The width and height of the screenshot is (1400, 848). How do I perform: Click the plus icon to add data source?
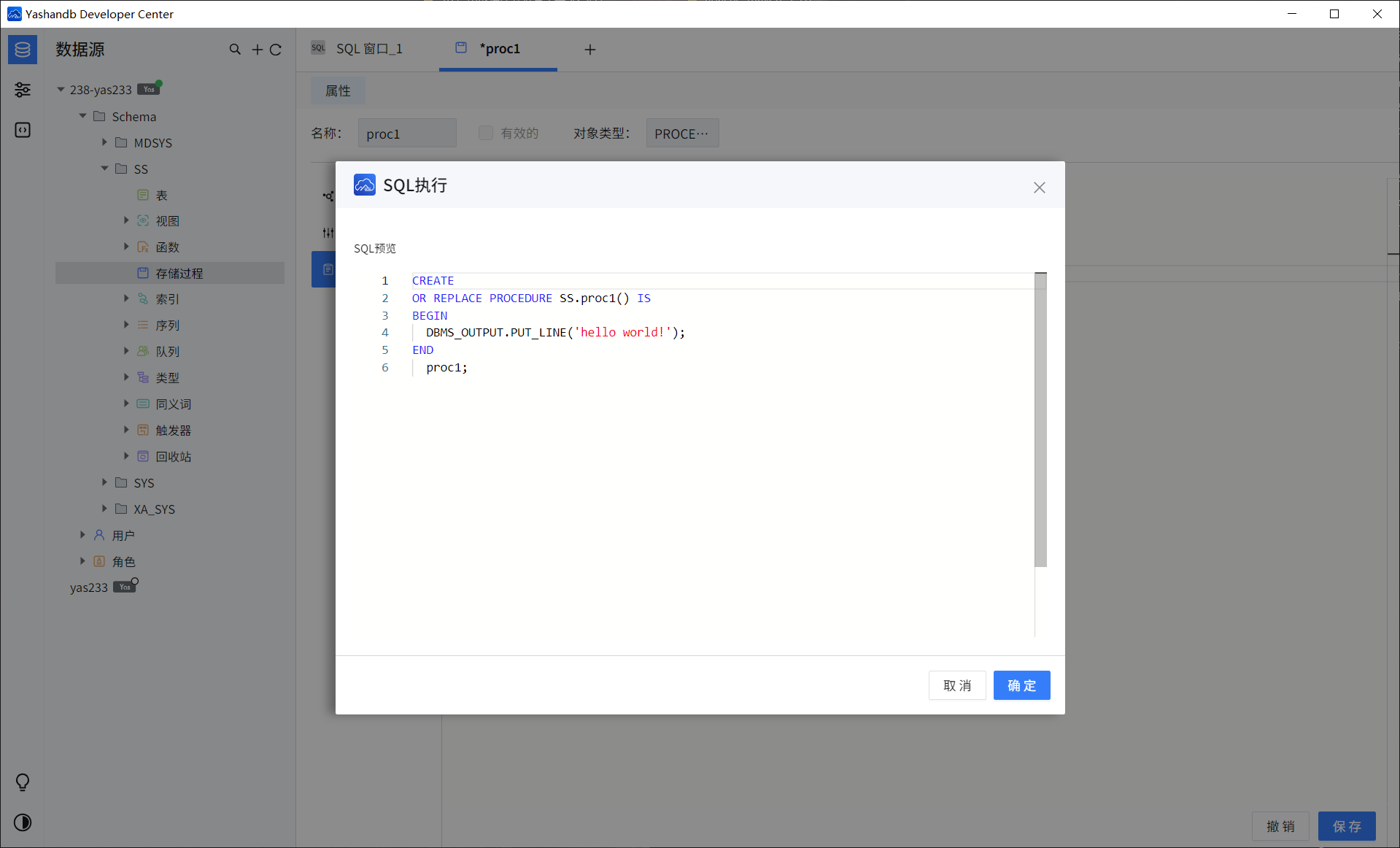pyautogui.click(x=257, y=50)
